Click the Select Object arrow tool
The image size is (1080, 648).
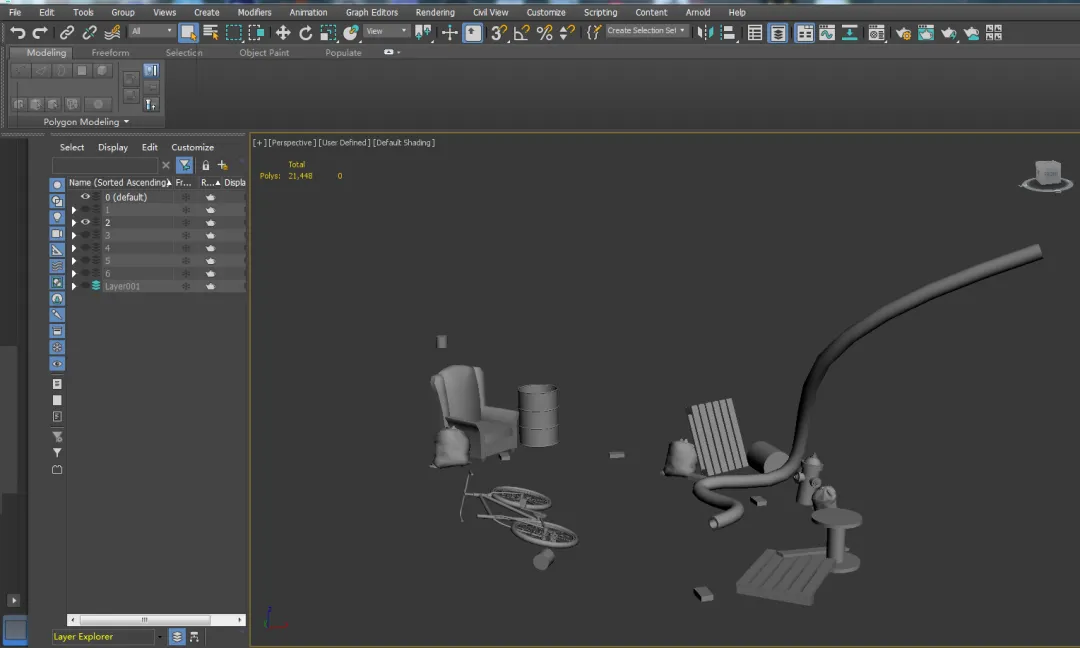click(189, 33)
